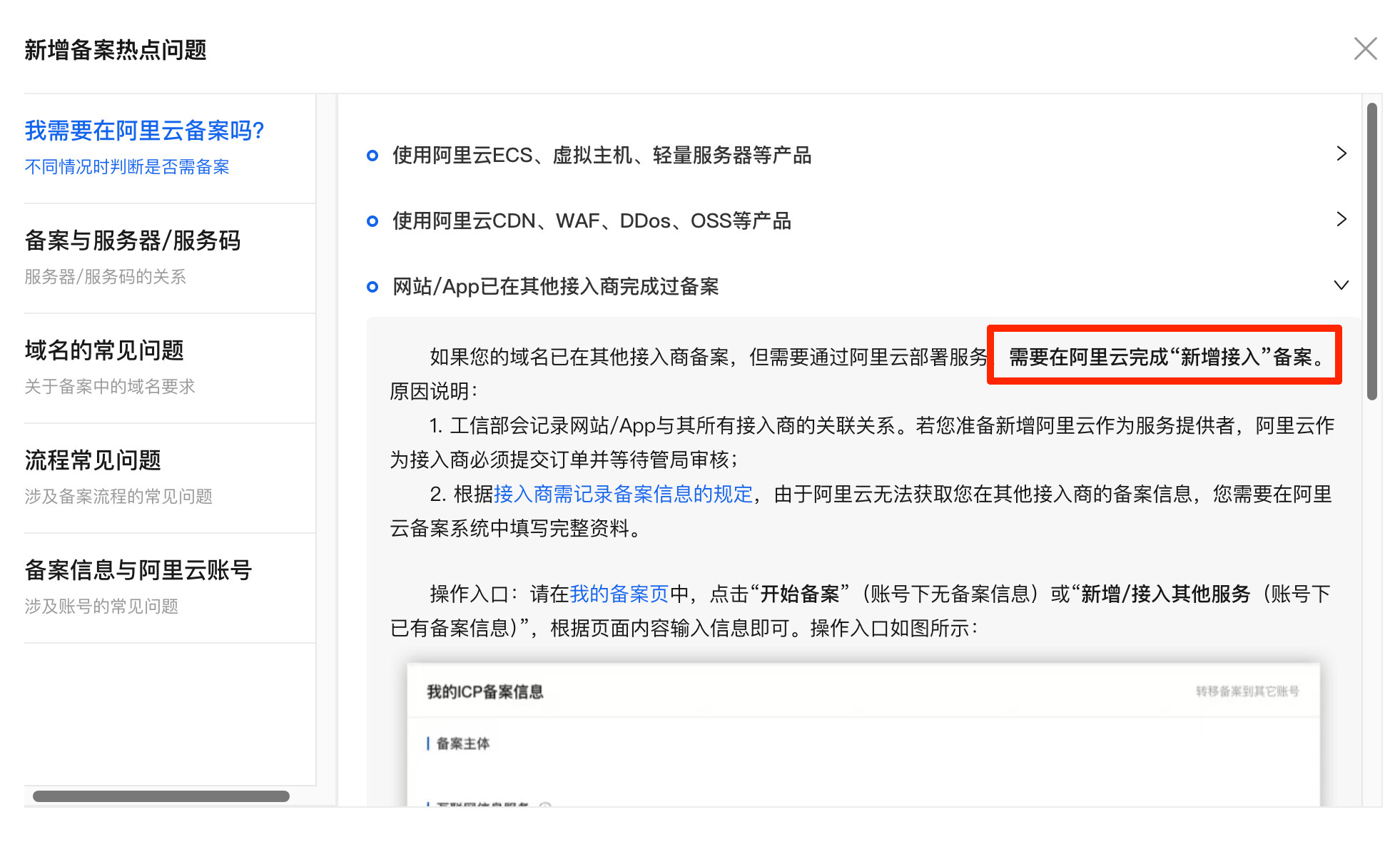Image resolution: width=1400 pixels, height=842 pixels.
Task: Click the 网站/App已在其他接入商完成过备案 title
Action: click(x=556, y=286)
